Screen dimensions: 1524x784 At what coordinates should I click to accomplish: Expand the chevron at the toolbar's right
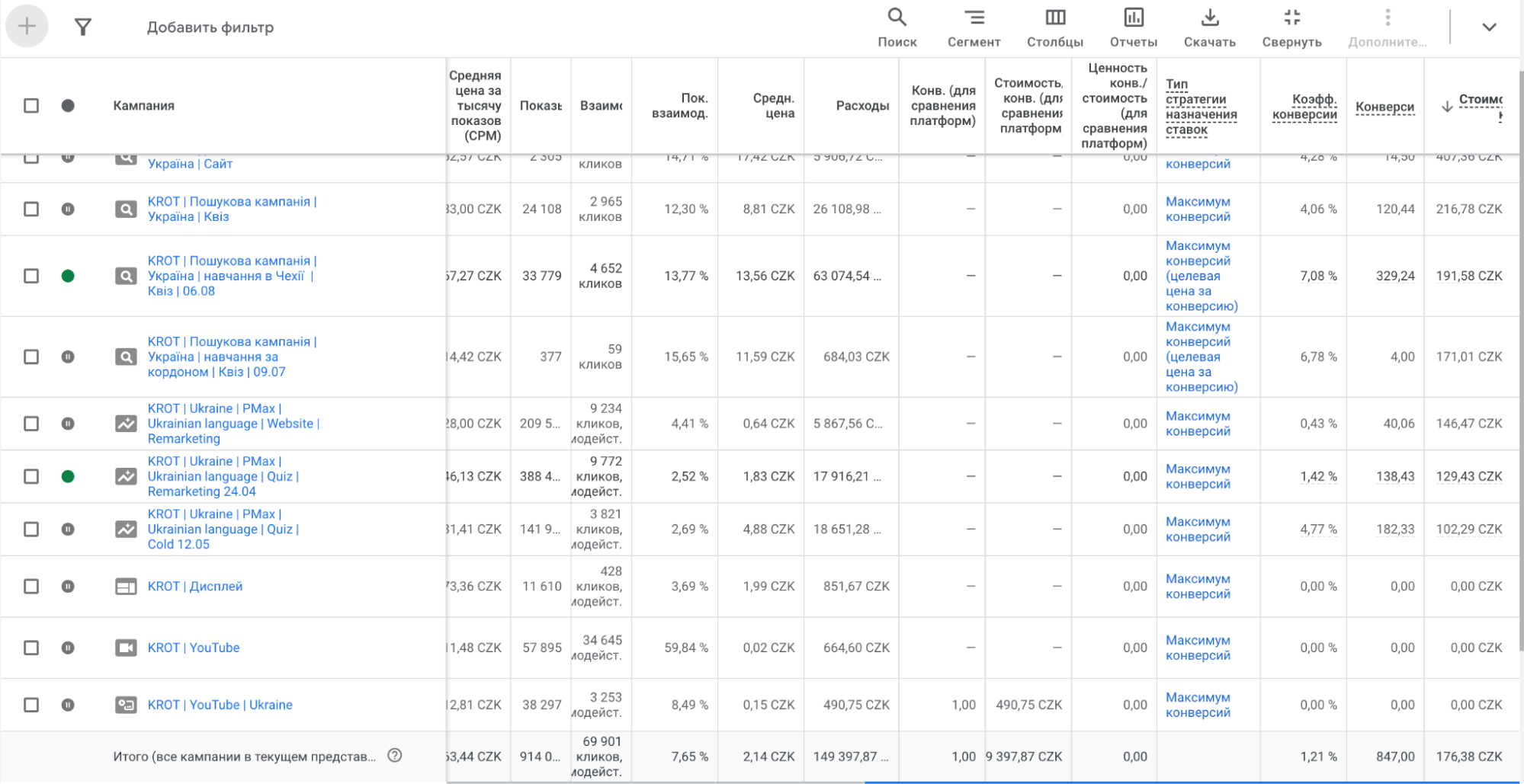[1488, 27]
